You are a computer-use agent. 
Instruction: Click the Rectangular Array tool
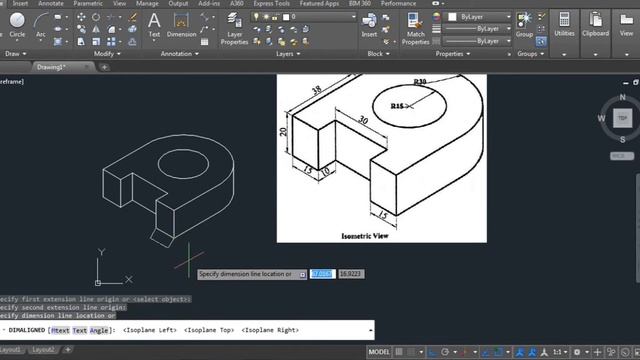click(x=111, y=42)
